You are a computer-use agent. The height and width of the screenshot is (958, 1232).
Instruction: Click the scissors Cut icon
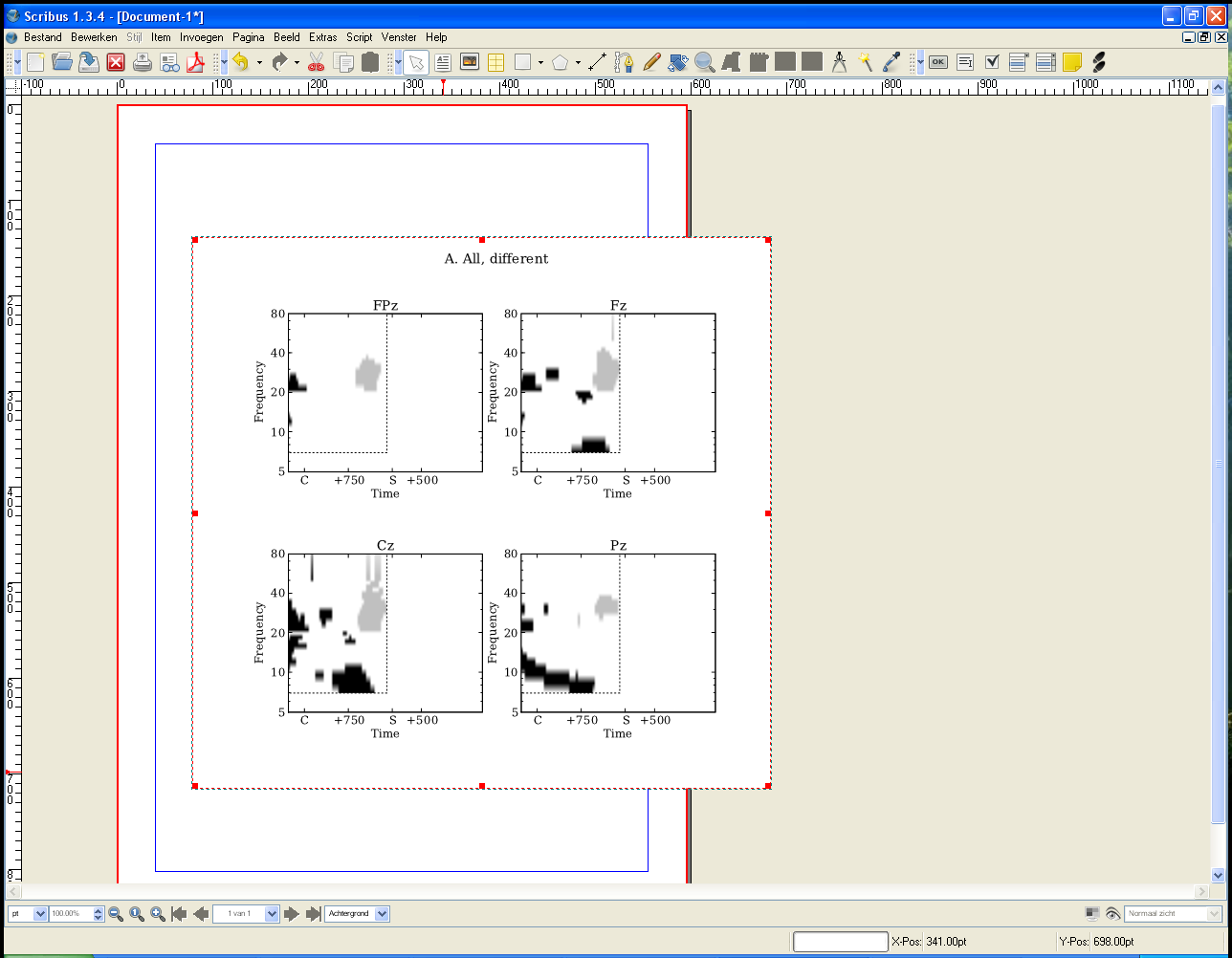(x=317, y=62)
